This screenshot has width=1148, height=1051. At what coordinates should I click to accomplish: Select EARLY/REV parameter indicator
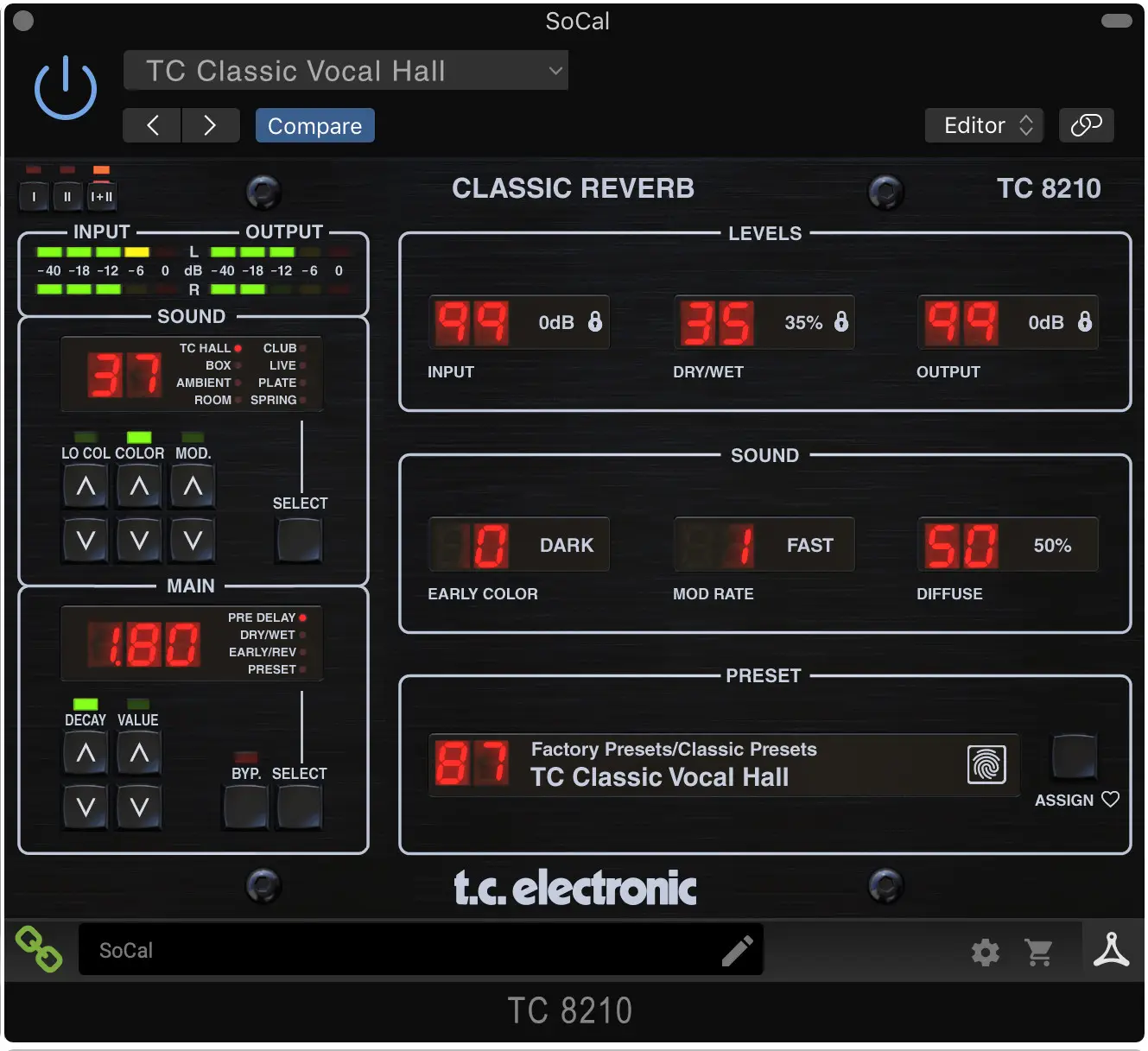coord(268,652)
